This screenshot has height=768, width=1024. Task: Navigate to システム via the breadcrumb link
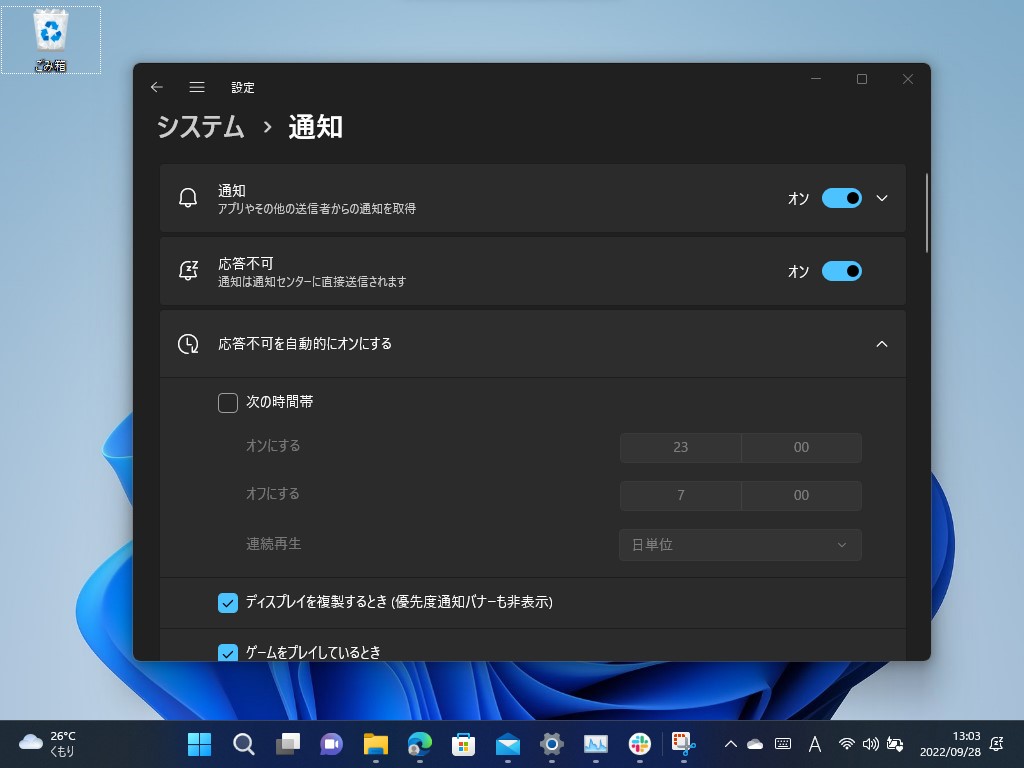[x=198, y=127]
